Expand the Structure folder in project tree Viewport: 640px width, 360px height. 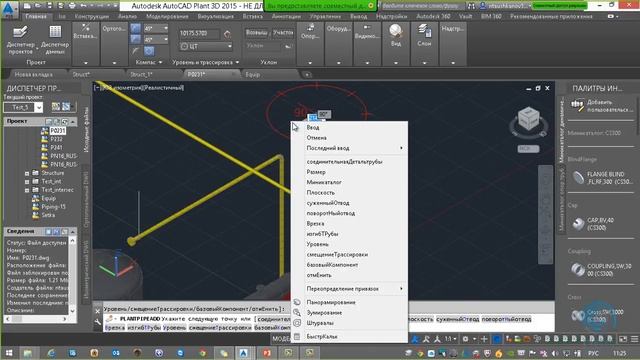click(27, 173)
